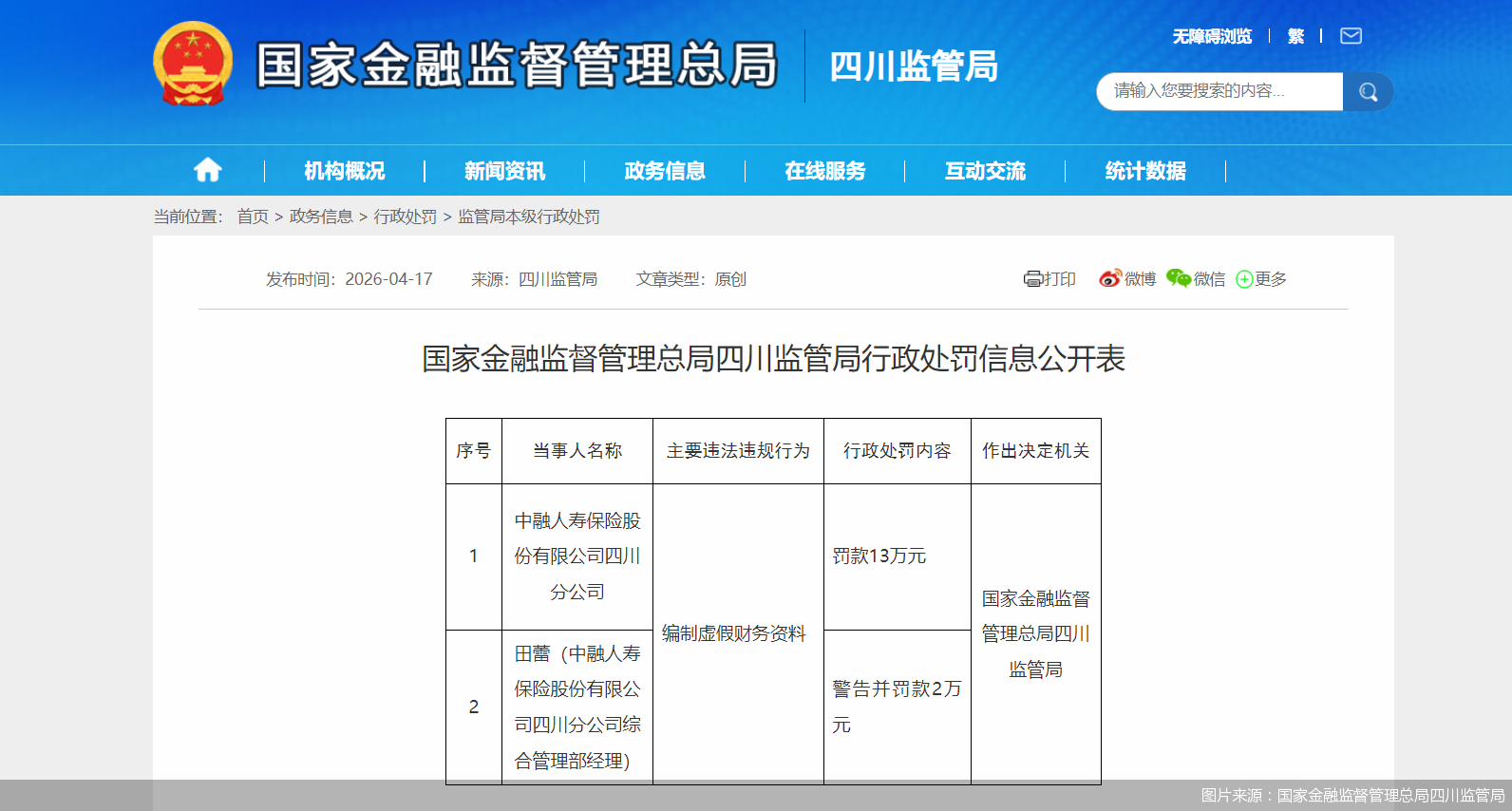This screenshot has height=811, width=1512.
Task: Click the 当事人名称 table header
Action: [x=577, y=451]
